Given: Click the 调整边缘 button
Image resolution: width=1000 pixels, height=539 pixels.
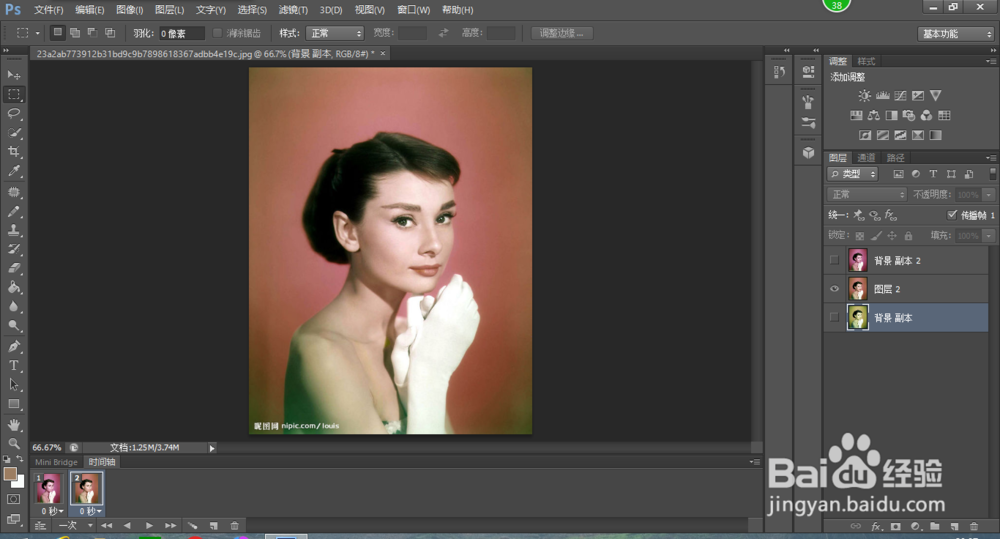Looking at the screenshot, I should pos(562,33).
